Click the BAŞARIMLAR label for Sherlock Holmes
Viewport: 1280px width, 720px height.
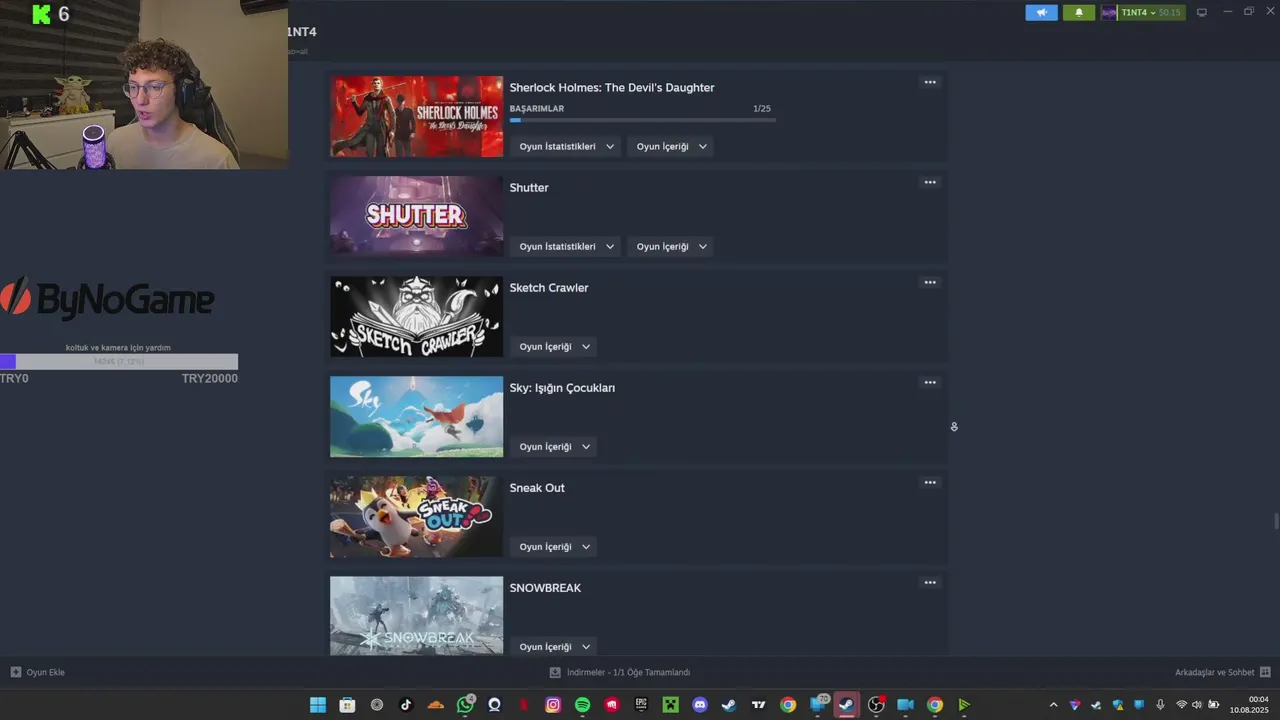tap(537, 108)
